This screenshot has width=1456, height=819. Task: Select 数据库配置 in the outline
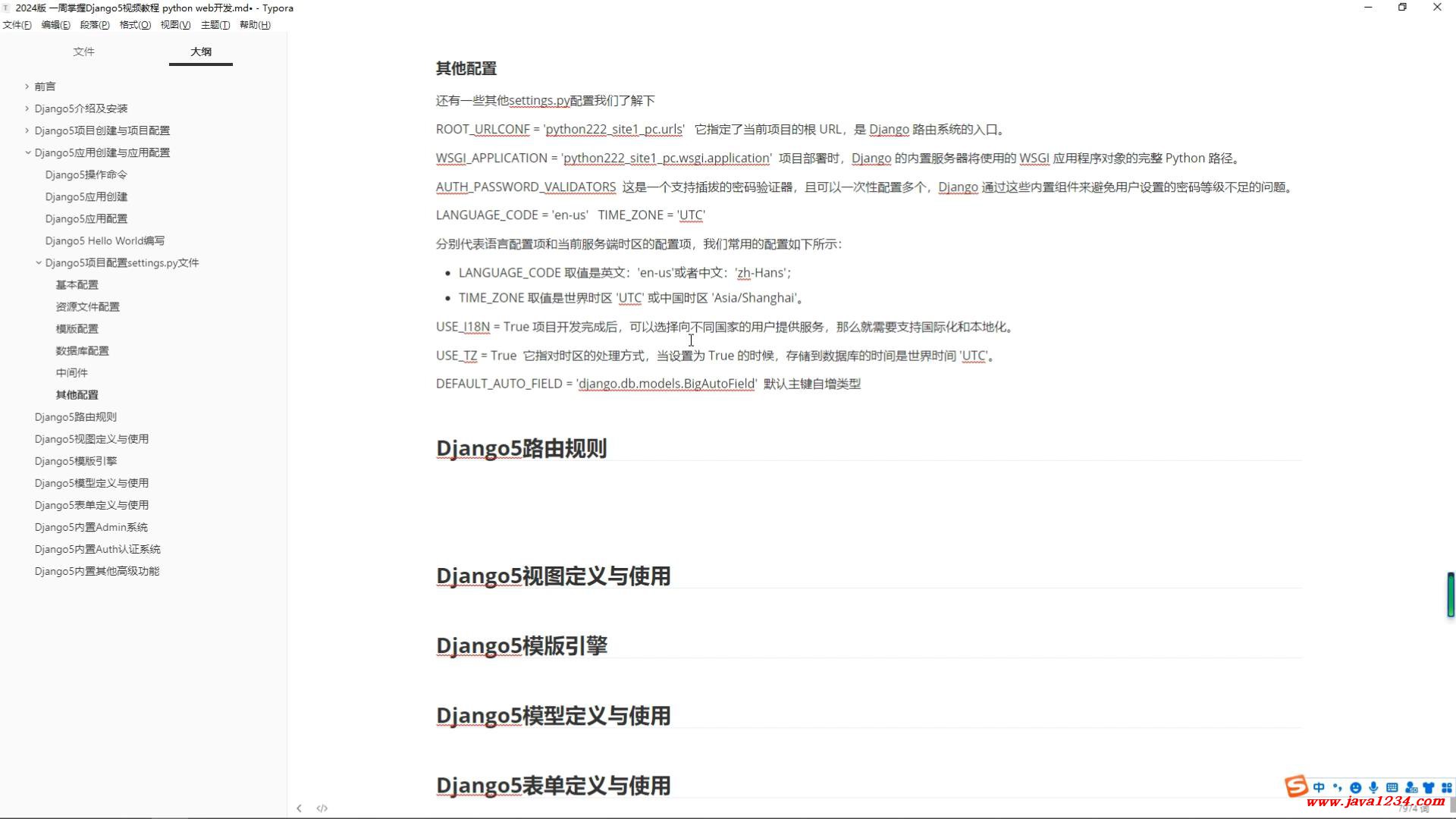82,350
